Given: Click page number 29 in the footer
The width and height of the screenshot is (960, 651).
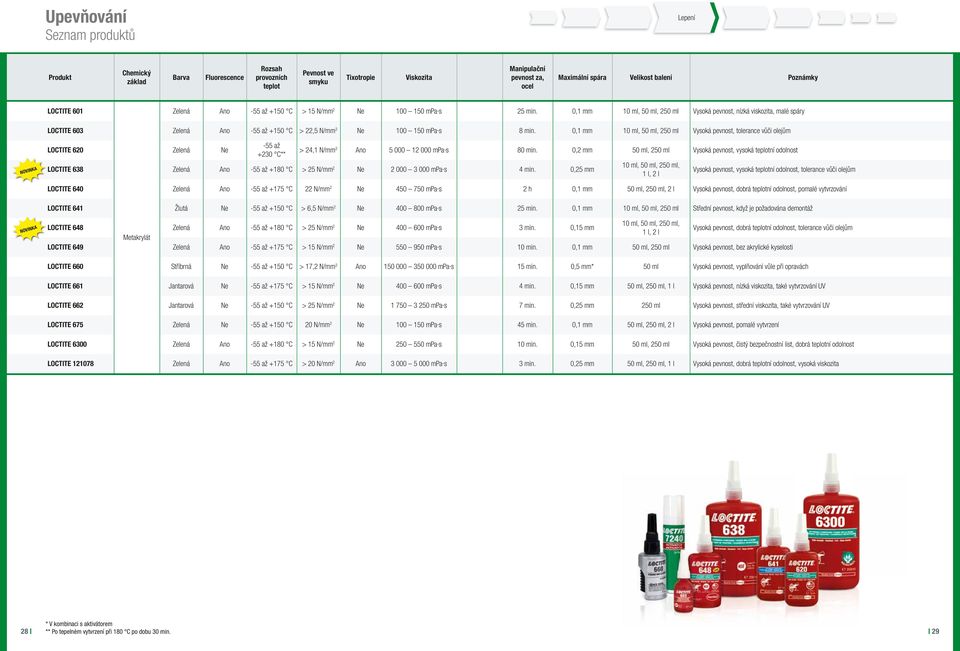Looking at the screenshot, I should click(934, 631).
